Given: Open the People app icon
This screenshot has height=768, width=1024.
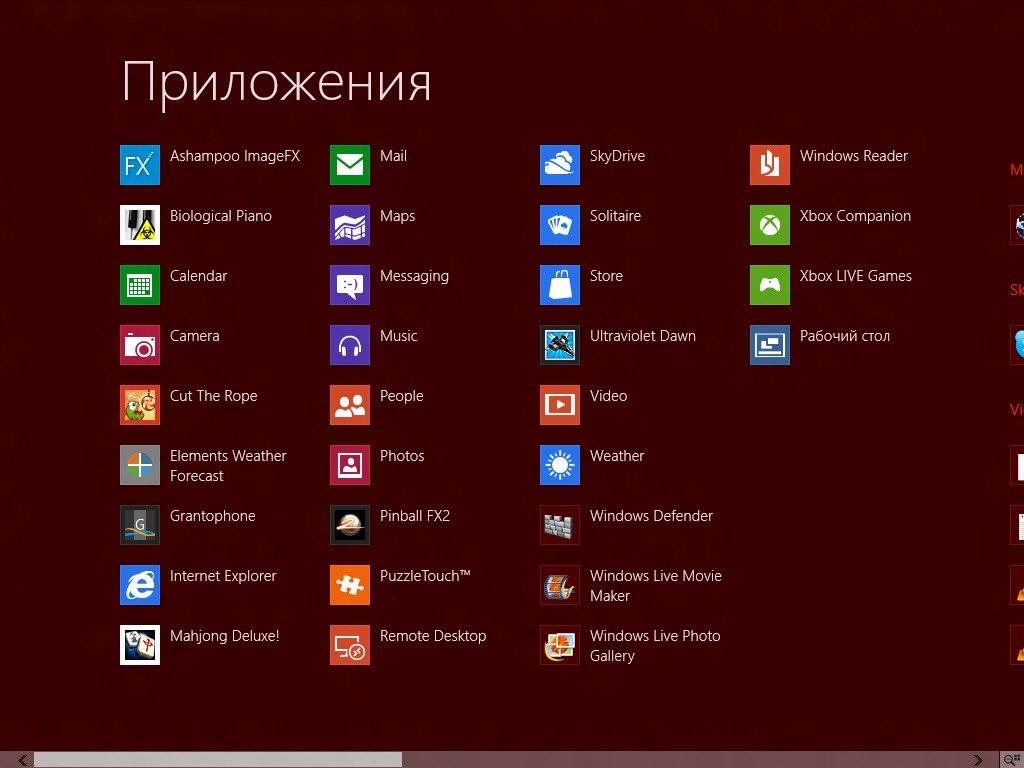Looking at the screenshot, I should tap(350, 405).
